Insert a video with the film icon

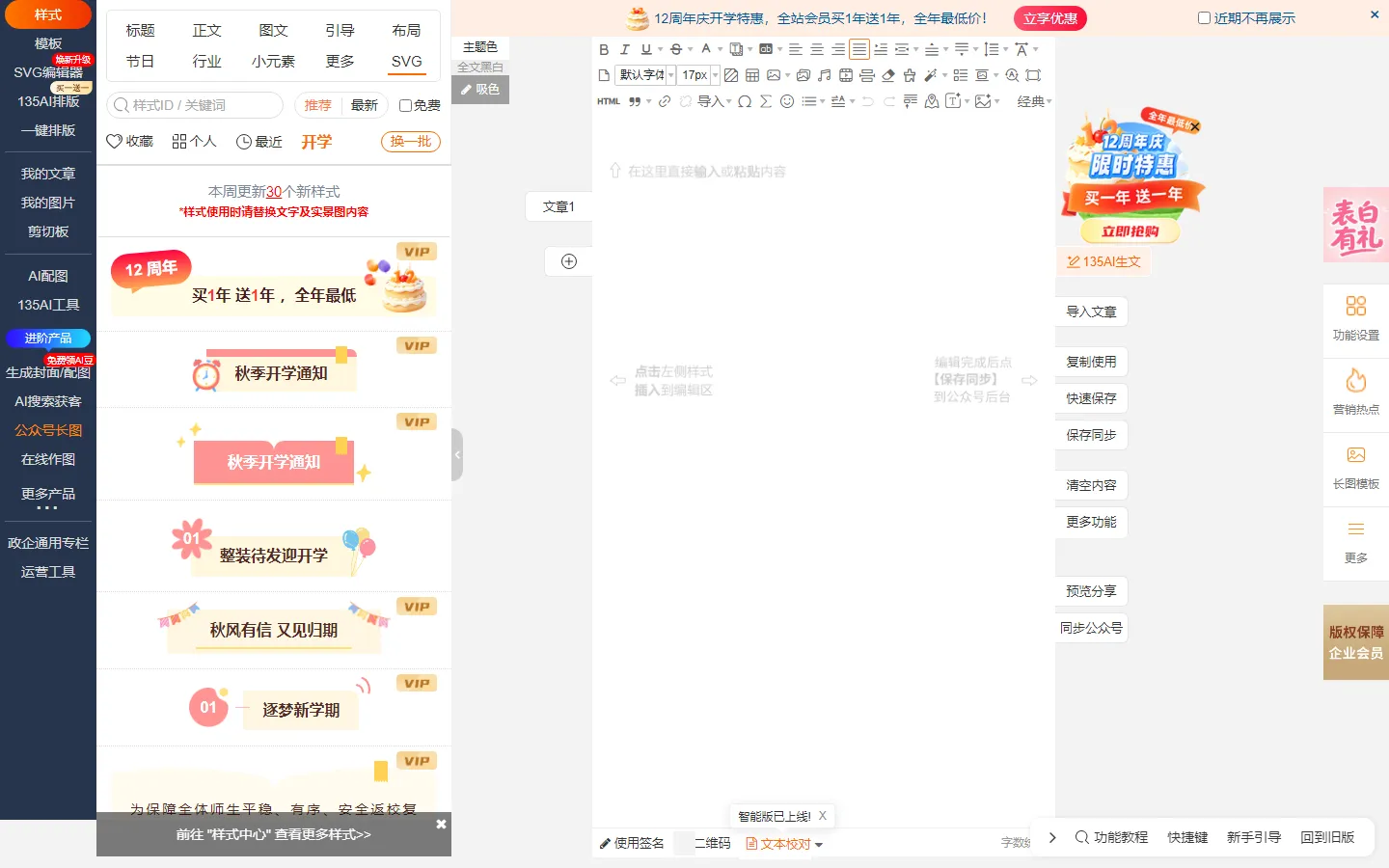pyautogui.click(x=846, y=75)
